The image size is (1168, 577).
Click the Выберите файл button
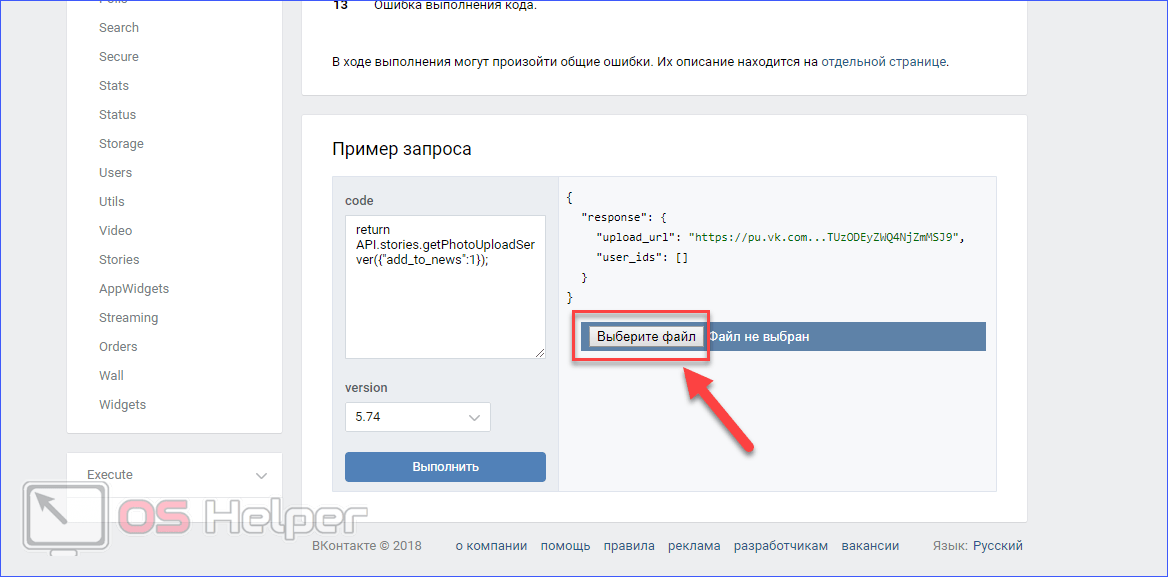[645, 337]
